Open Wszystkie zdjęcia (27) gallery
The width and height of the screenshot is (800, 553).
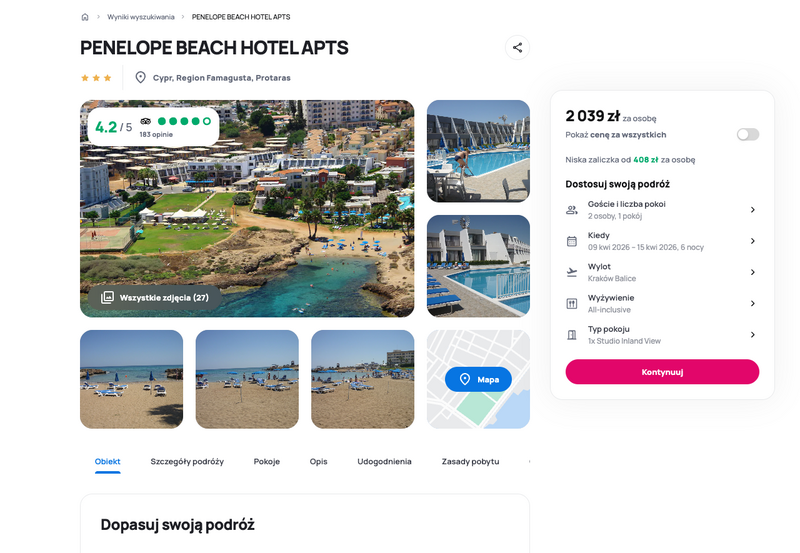(155, 297)
